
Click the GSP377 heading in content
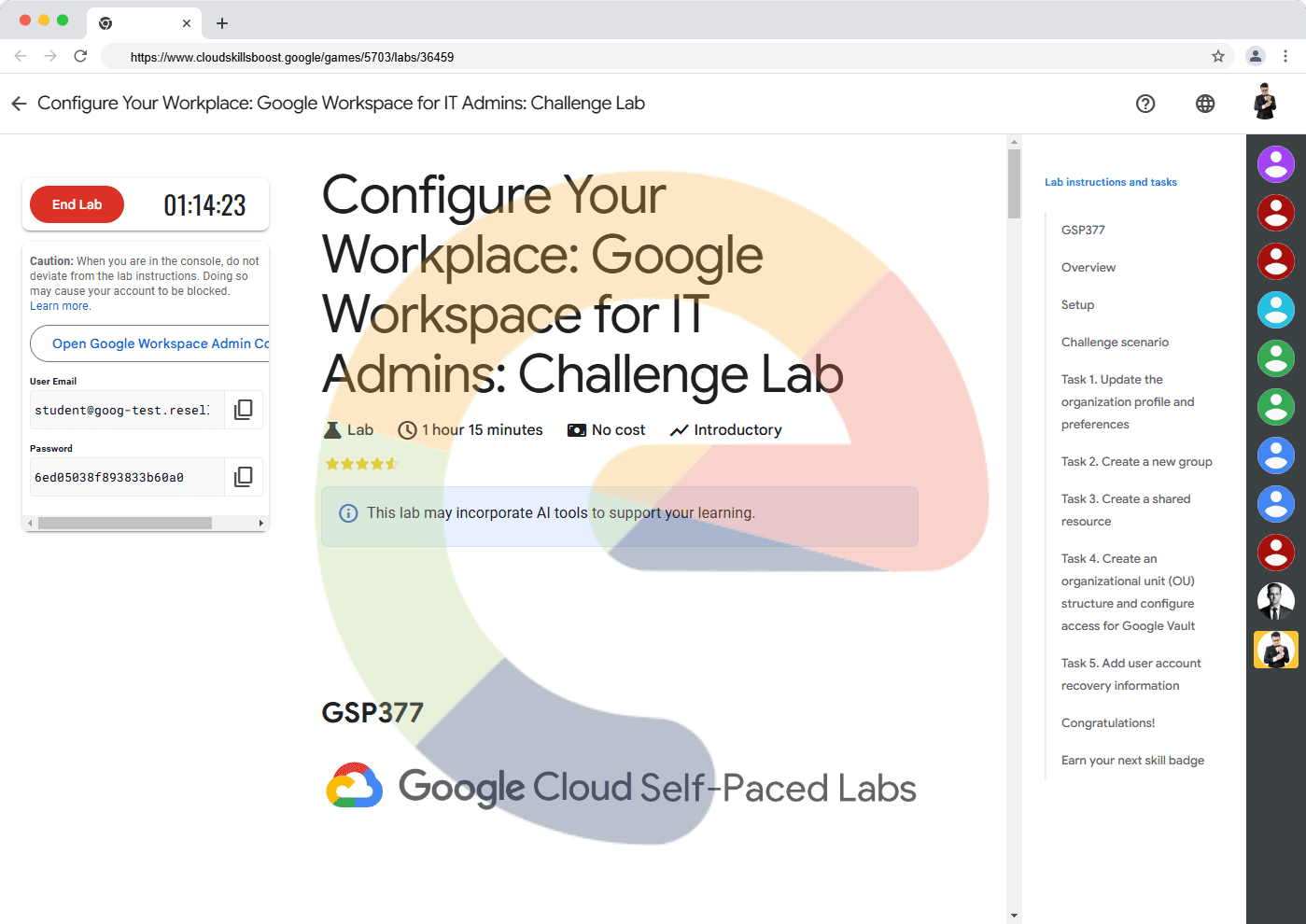pos(372,713)
